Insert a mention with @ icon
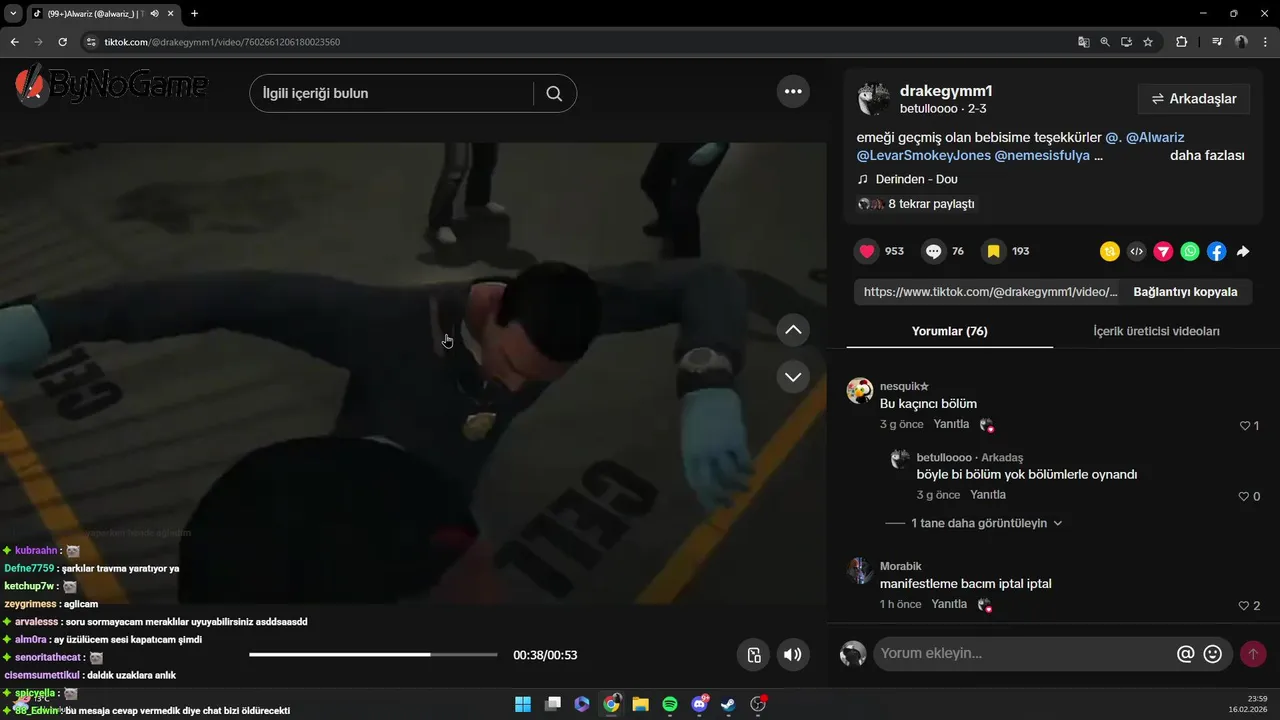1280x720 pixels. click(x=1186, y=654)
